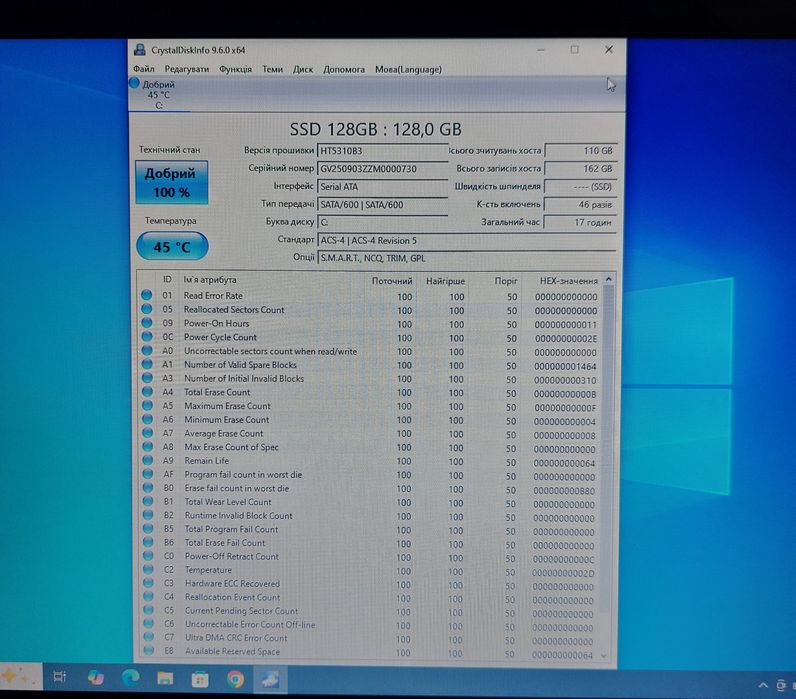
Task: Show hidden system tray icons chevron
Action: [x=762, y=686]
